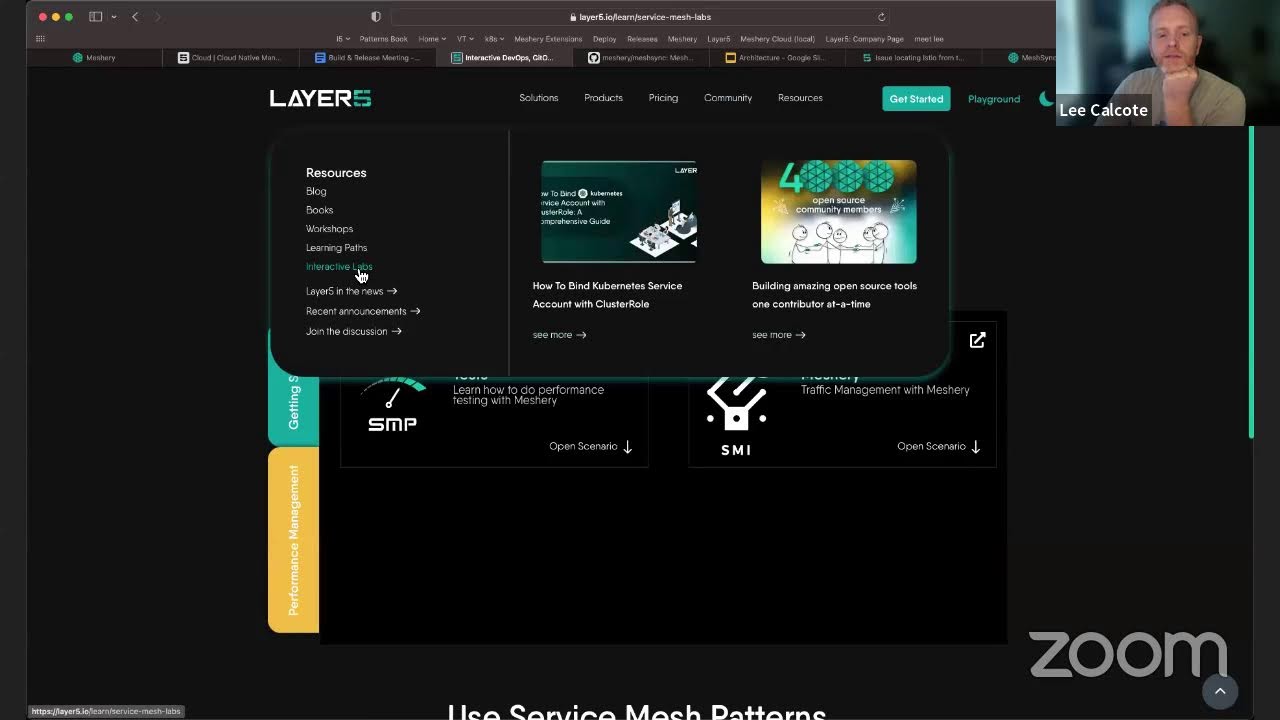Click the scroll-to-top arrow button
This screenshot has width=1280, height=720.
1219,691
